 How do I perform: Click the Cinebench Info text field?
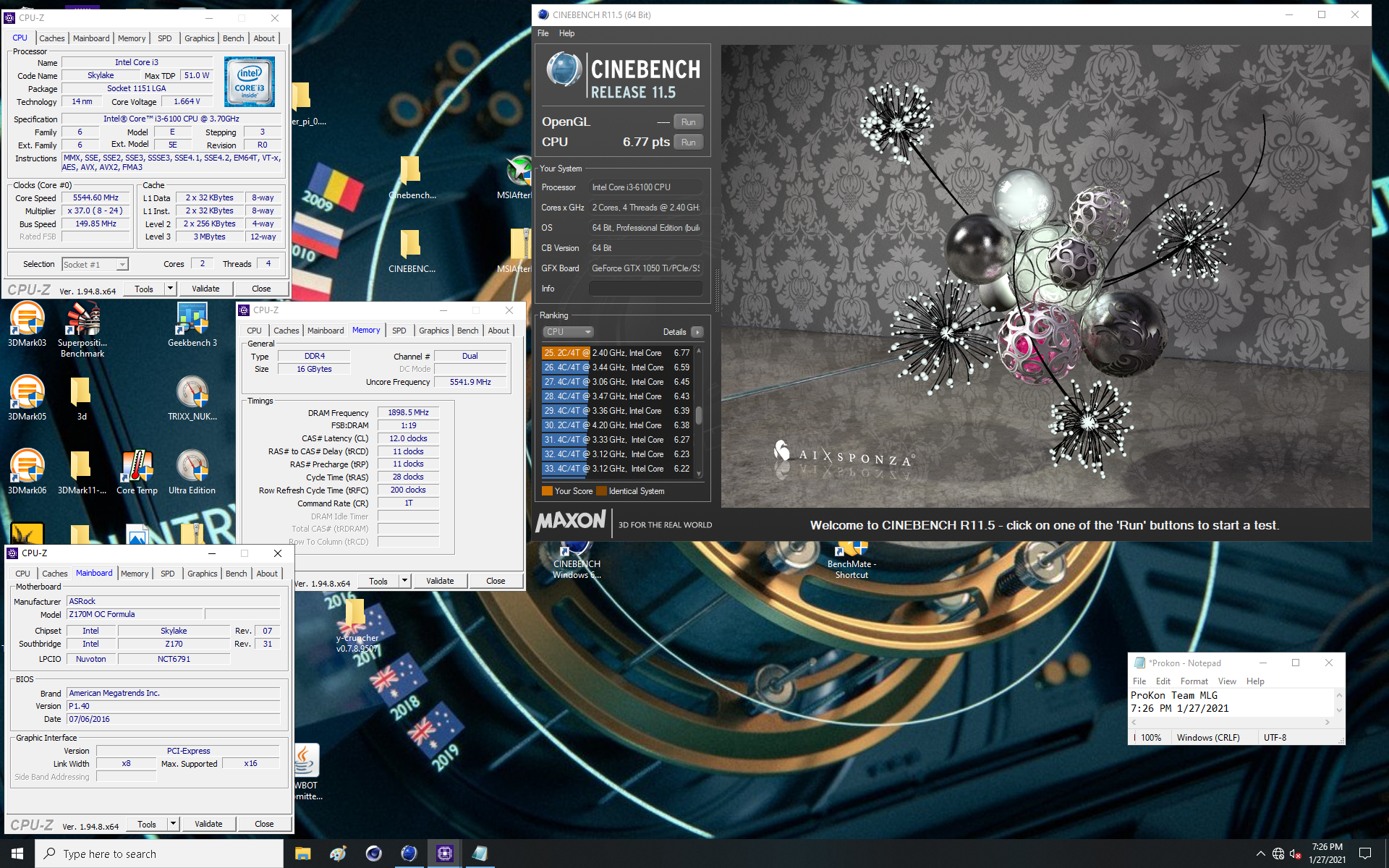(x=645, y=289)
